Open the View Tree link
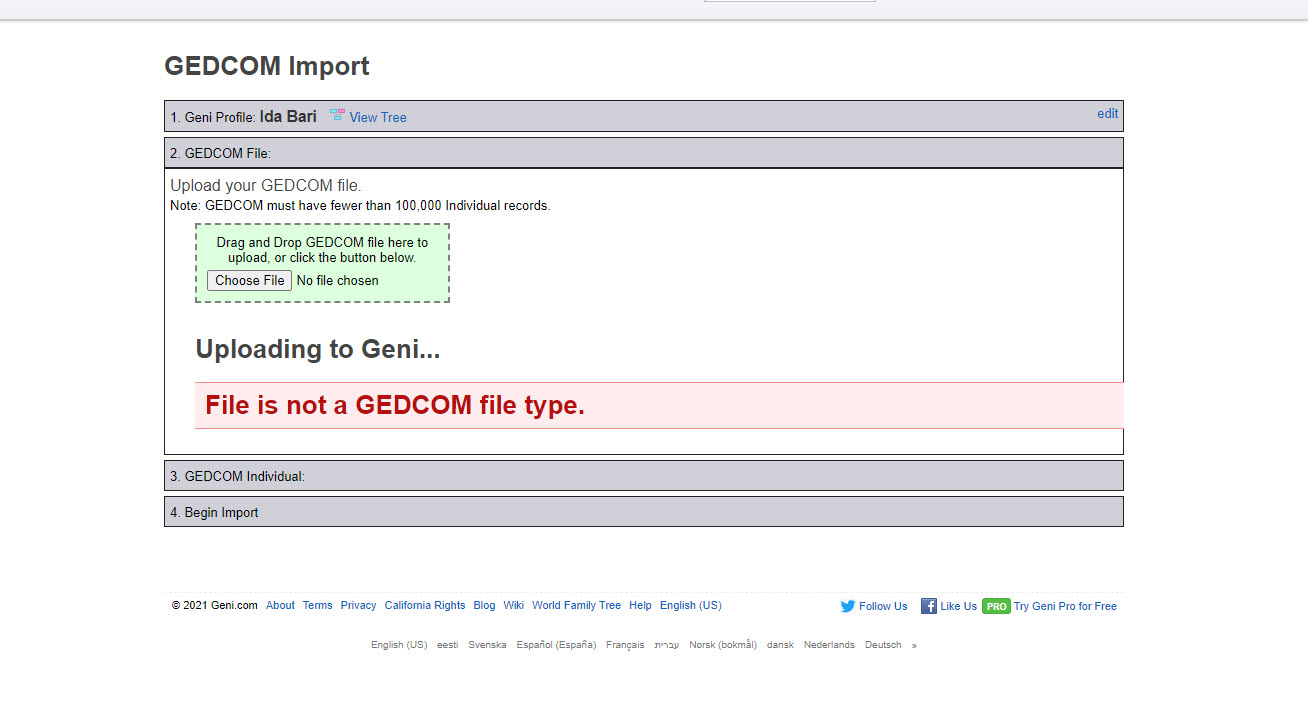The image size is (1308, 702). tap(378, 117)
